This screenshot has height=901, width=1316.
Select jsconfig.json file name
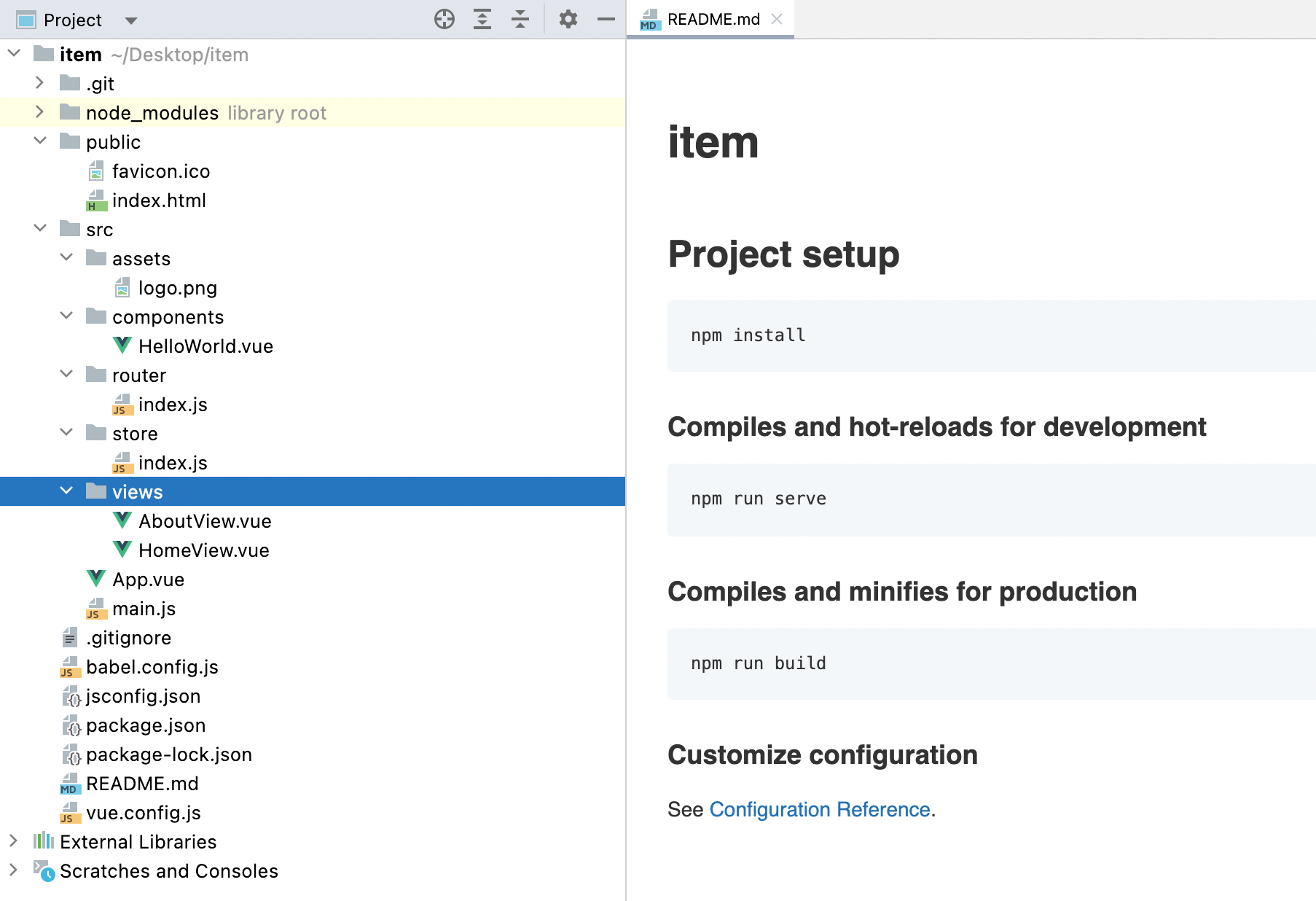pyautogui.click(x=143, y=696)
